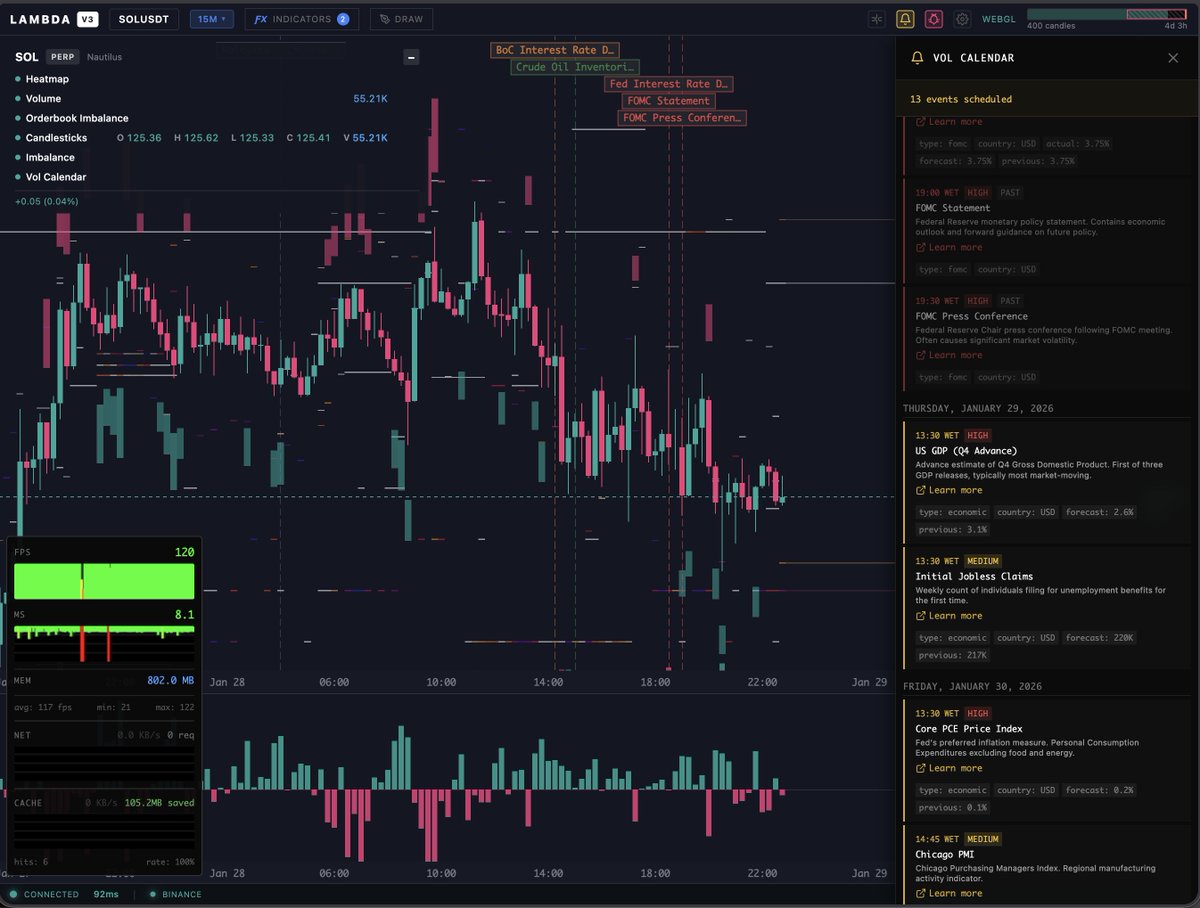Image resolution: width=1200 pixels, height=908 pixels.
Task: Click the bell icon beside VOL CALENDAR title
Action: point(917,58)
